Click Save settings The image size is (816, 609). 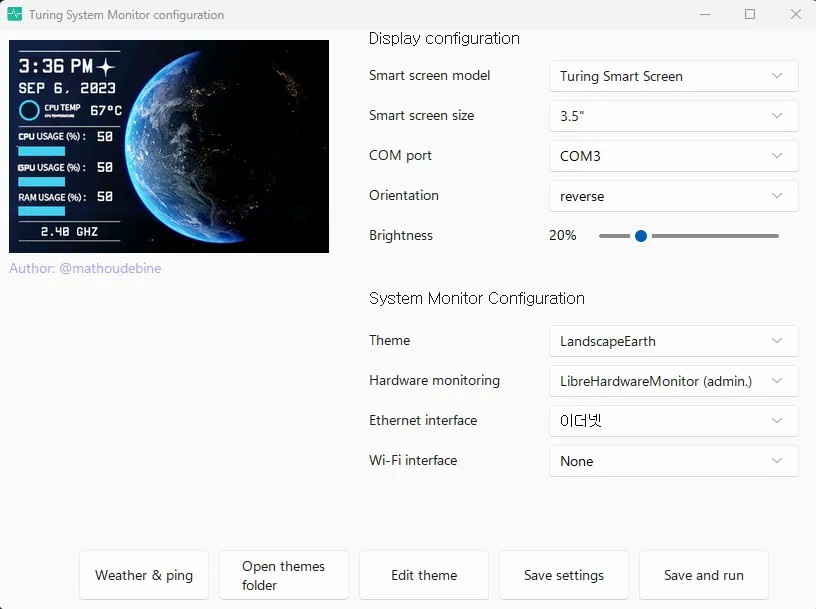tap(564, 575)
